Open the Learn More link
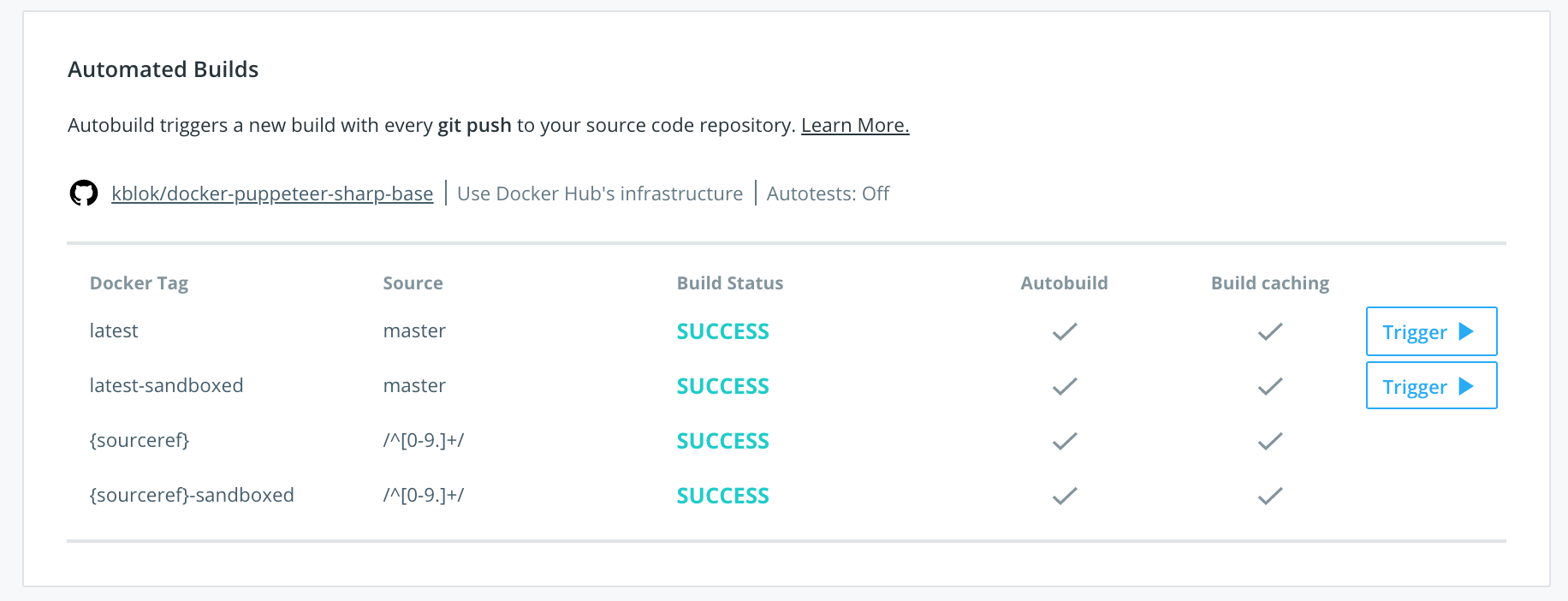The image size is (1568, 601). point(855,125)
